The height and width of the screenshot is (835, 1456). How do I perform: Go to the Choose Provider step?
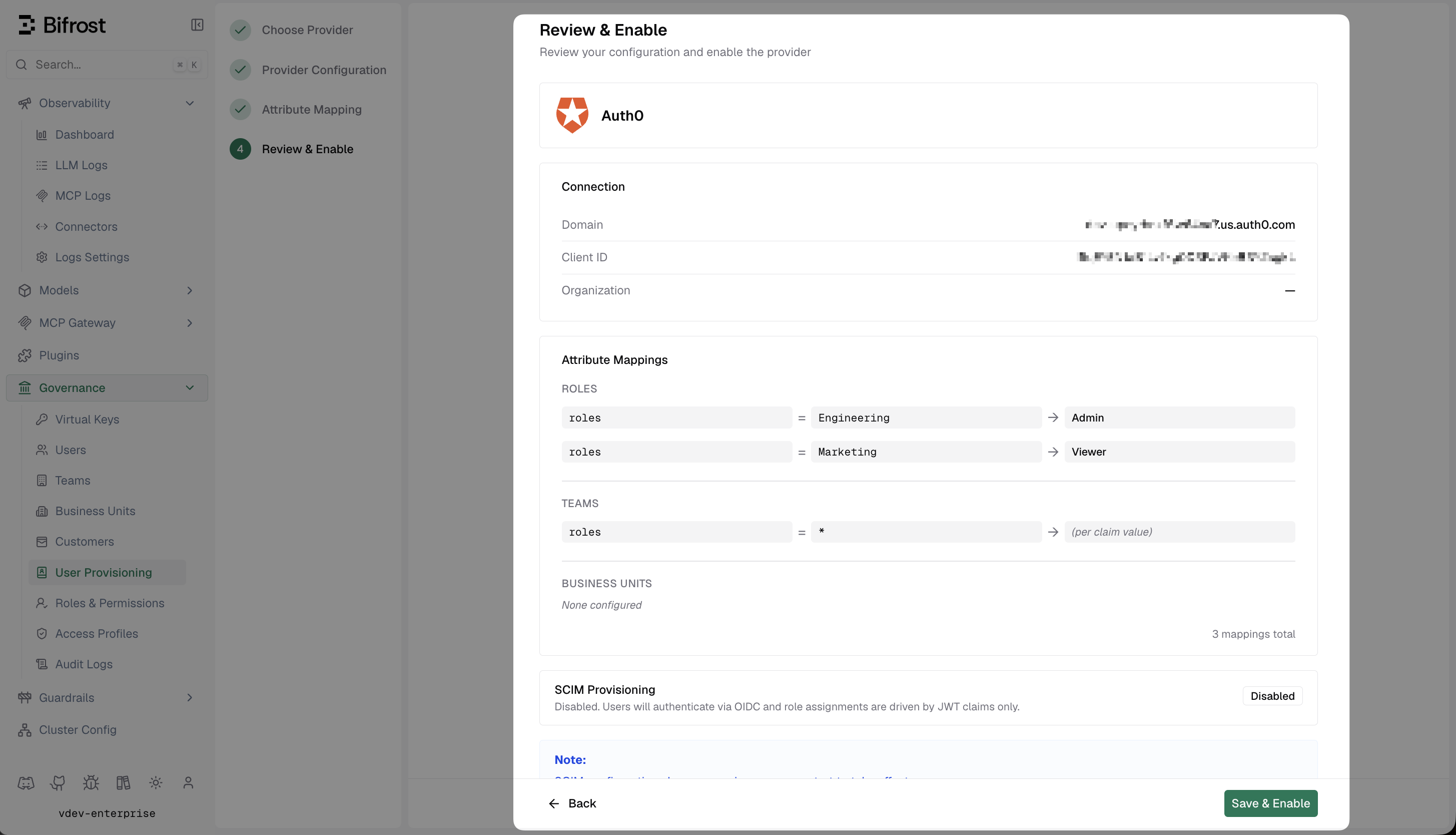[x=292, y=30]
